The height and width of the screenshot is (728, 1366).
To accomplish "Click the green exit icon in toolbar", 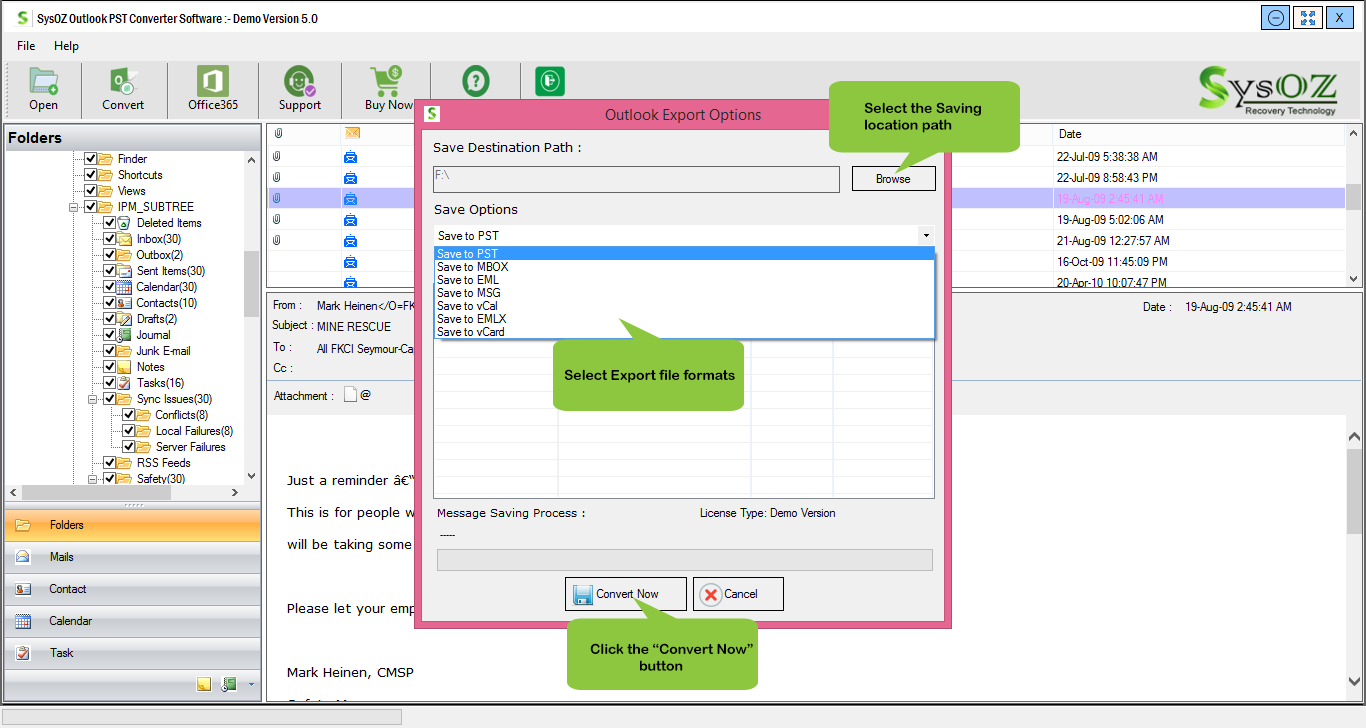I will point(550,81).
